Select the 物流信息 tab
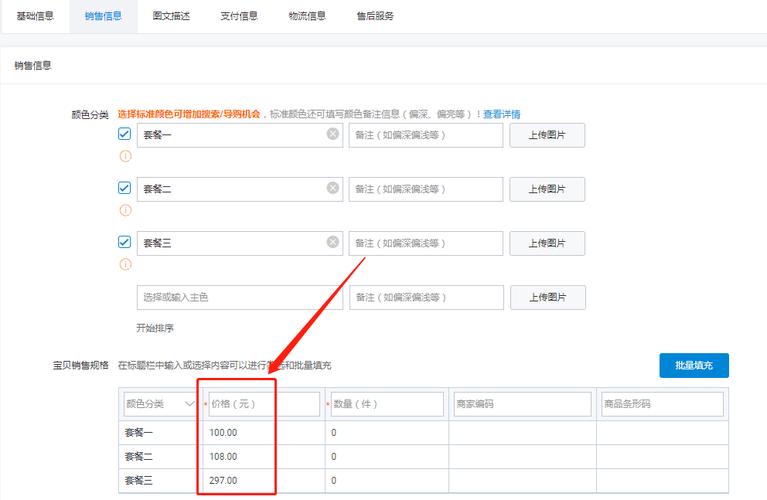 coord(307,16)
